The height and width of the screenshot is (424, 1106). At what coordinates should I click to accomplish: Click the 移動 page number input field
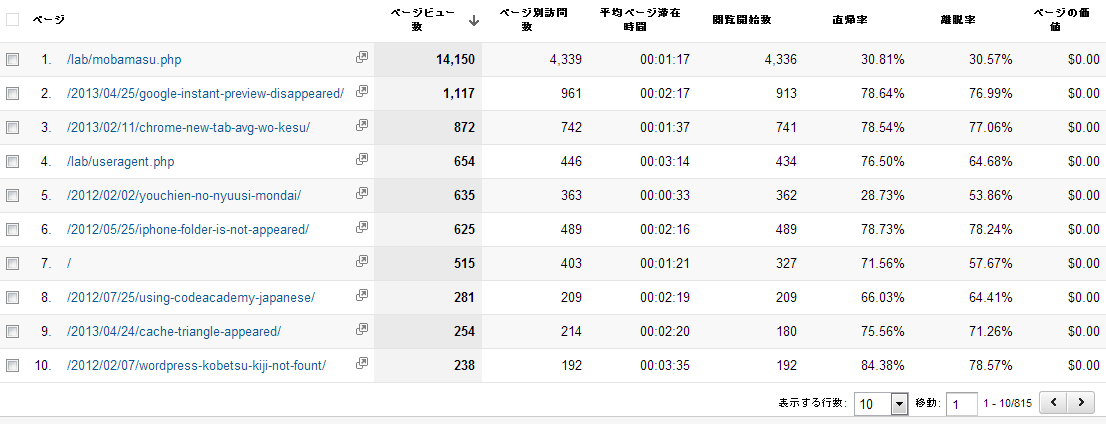[961, 403]
